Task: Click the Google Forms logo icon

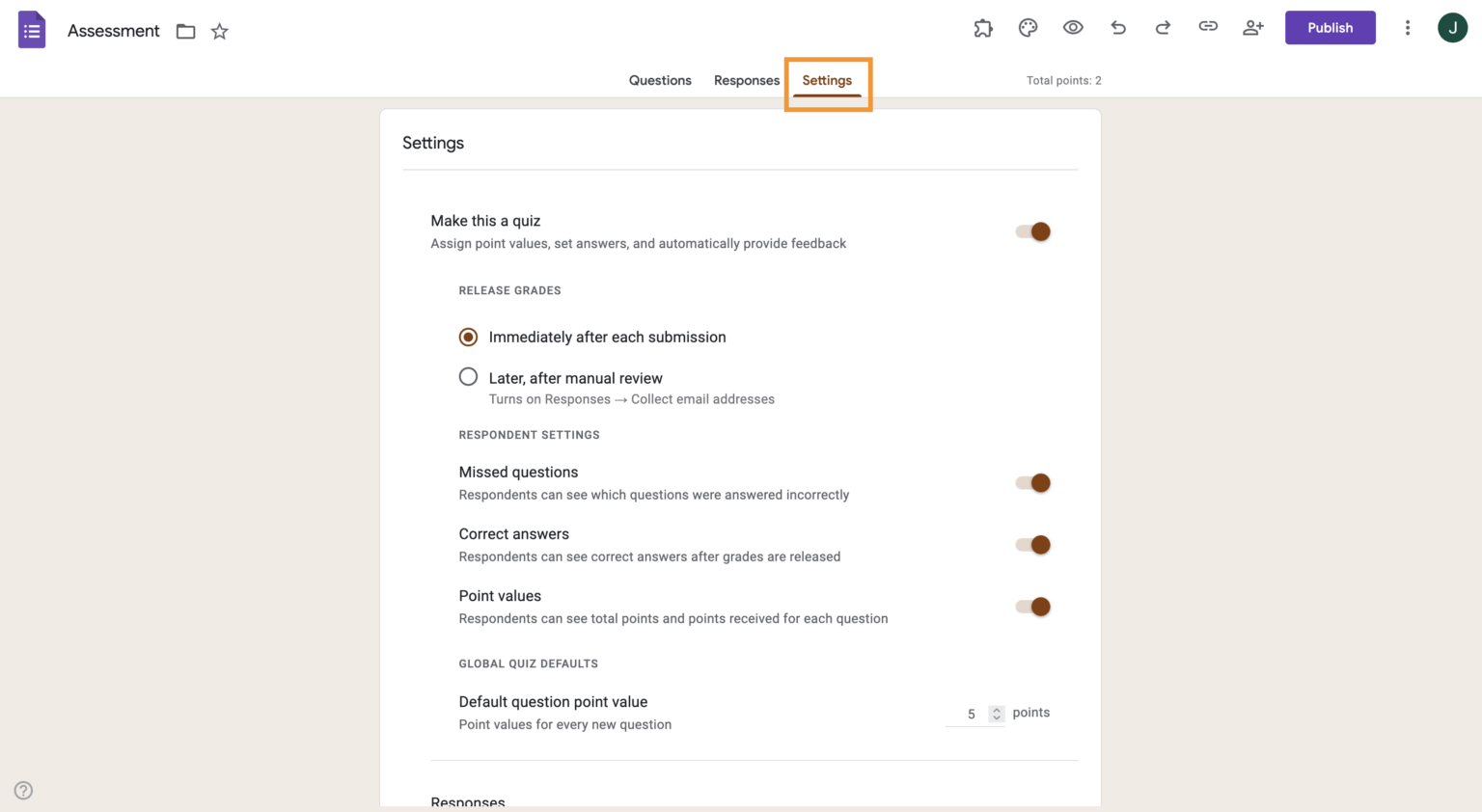Action: (x=32, y=29)
